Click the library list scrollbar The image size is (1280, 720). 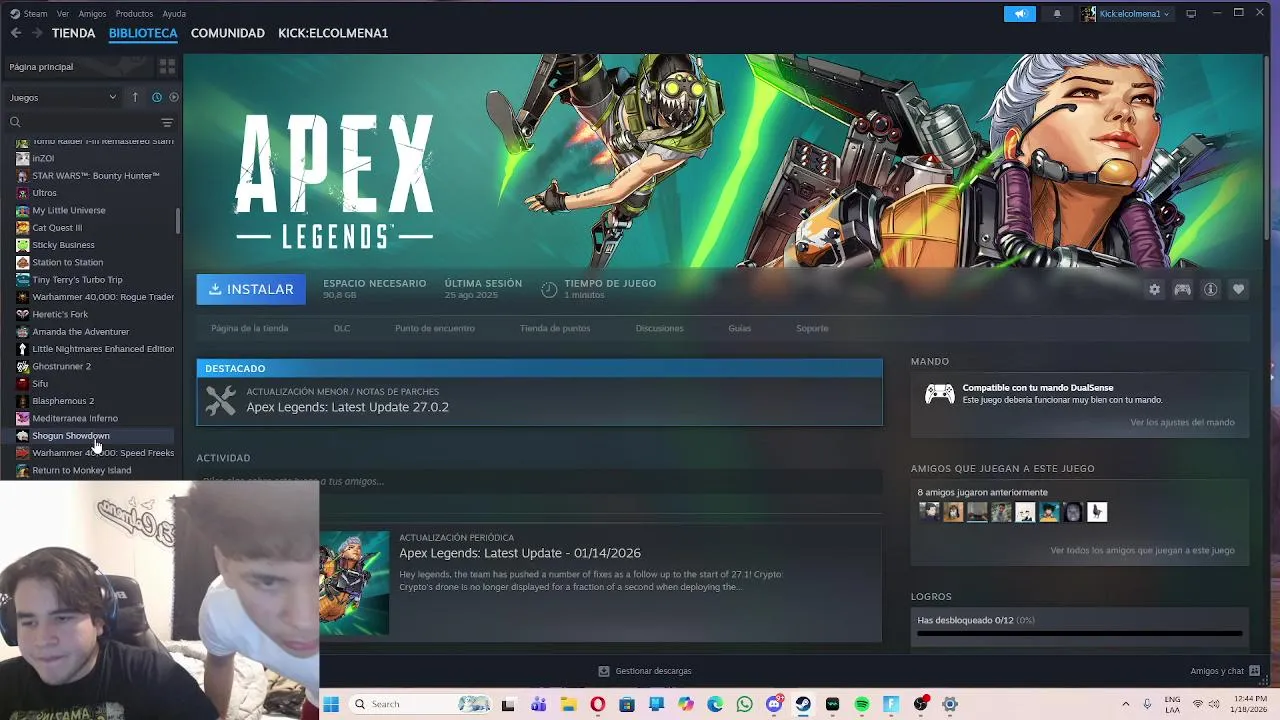[x=178, y=221]
